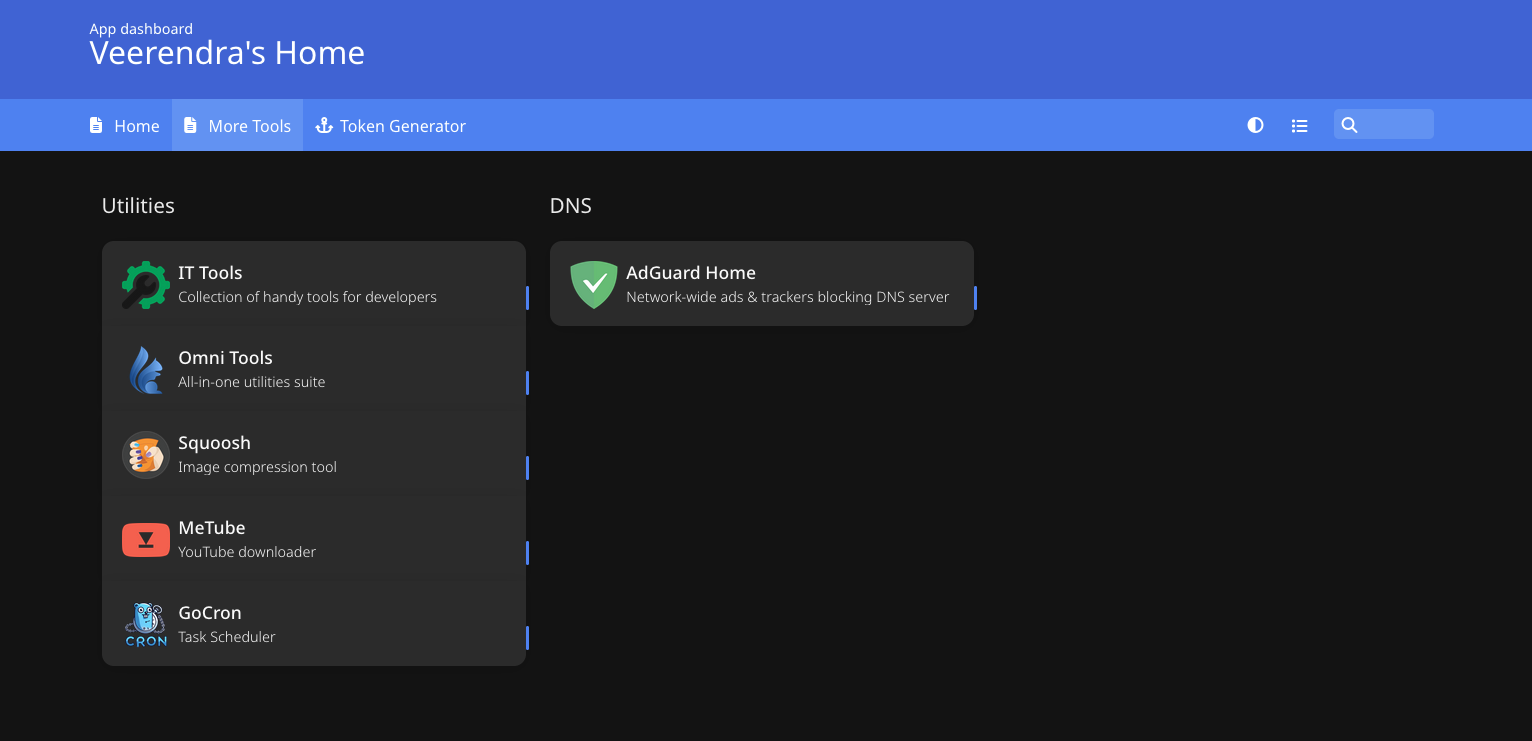Screen dimensions: 1532x741
Task: Focus the search input field
Action: point(1384,124)
